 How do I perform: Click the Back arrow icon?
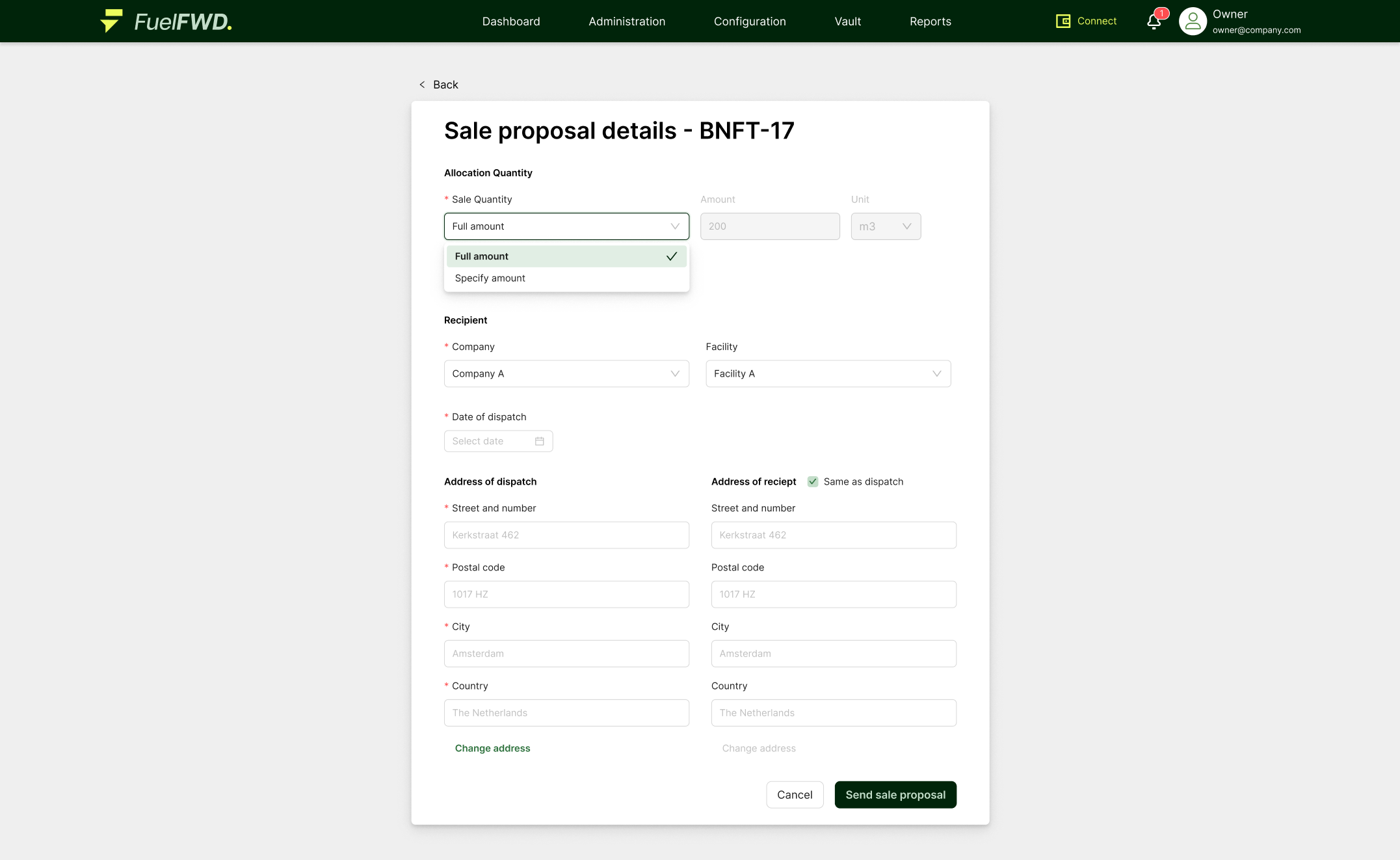422,85
